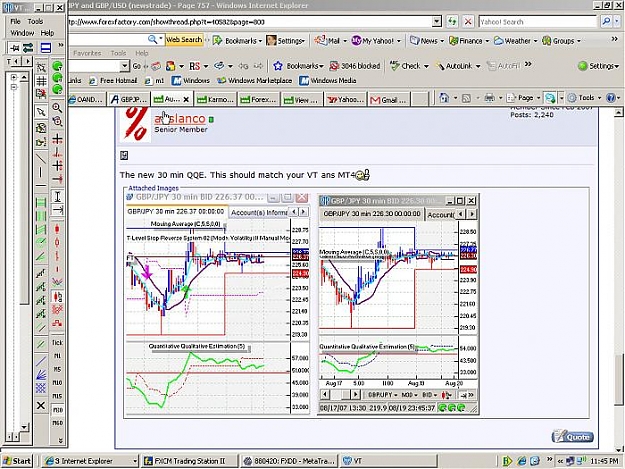Screen dimensions: 625x469
Task: Select the vertical line drawing tool
Action: [41, 172]
